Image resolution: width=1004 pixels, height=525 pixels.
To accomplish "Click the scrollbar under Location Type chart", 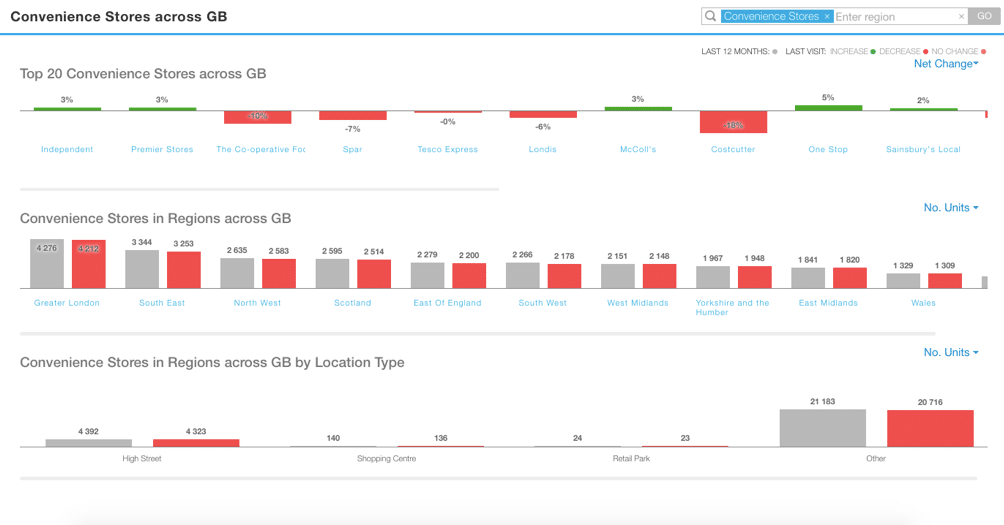I will click(x=499, y=478).
